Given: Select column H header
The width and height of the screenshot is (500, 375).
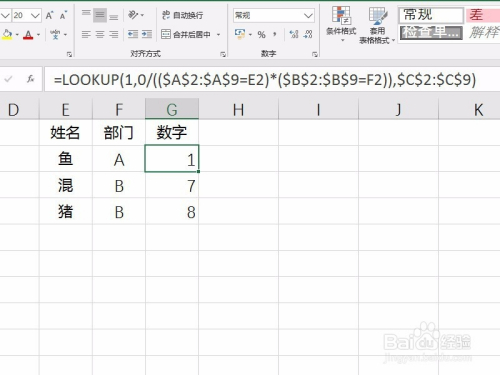Looking at the screenshot, I should (238, 110).
